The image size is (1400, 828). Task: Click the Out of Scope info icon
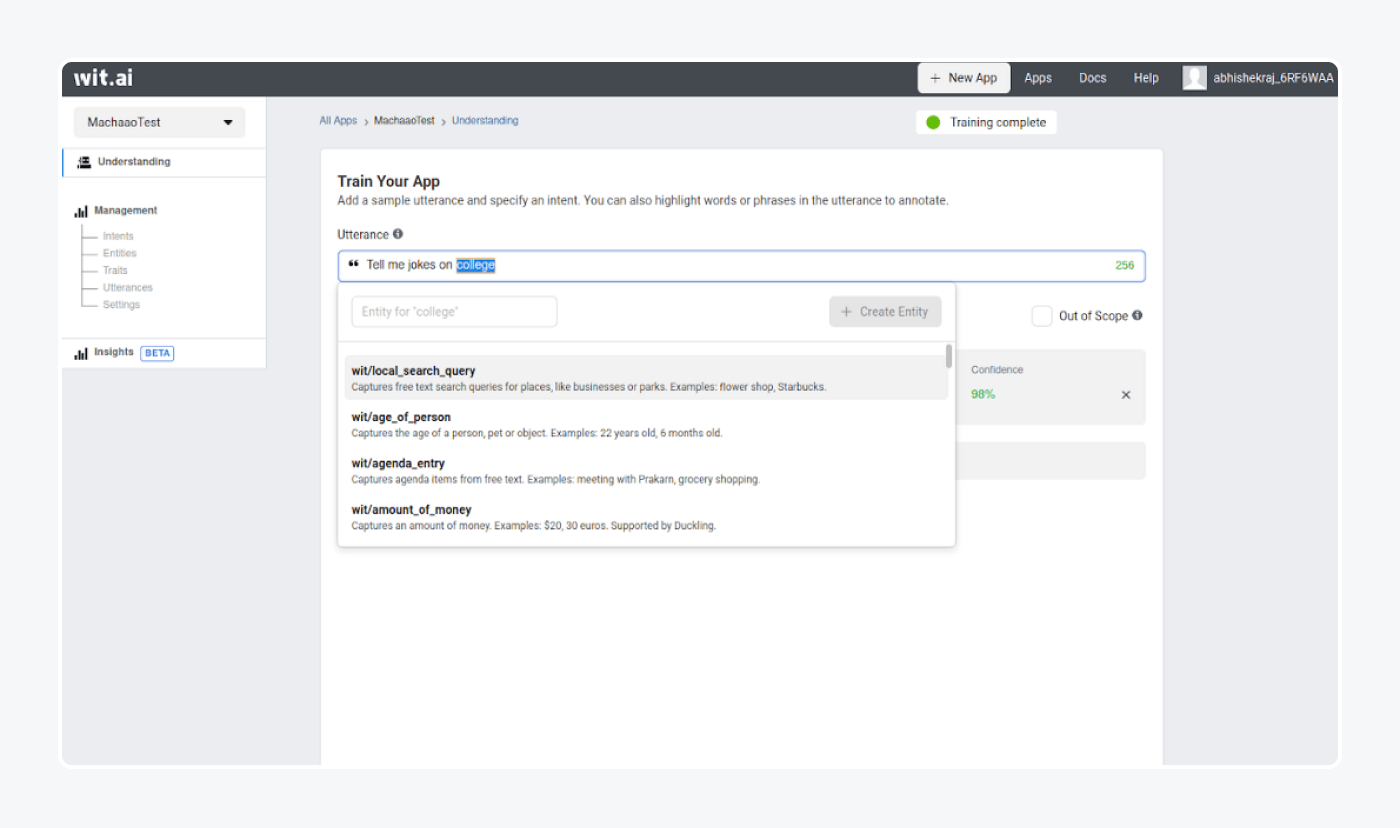[1137, 315]
